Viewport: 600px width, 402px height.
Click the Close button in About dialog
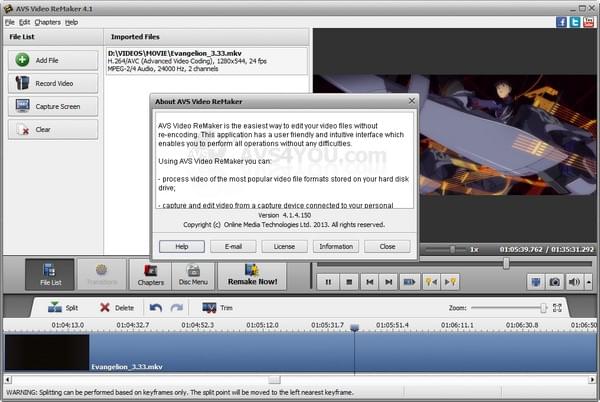pyautogui.click(x=387, y=246)
